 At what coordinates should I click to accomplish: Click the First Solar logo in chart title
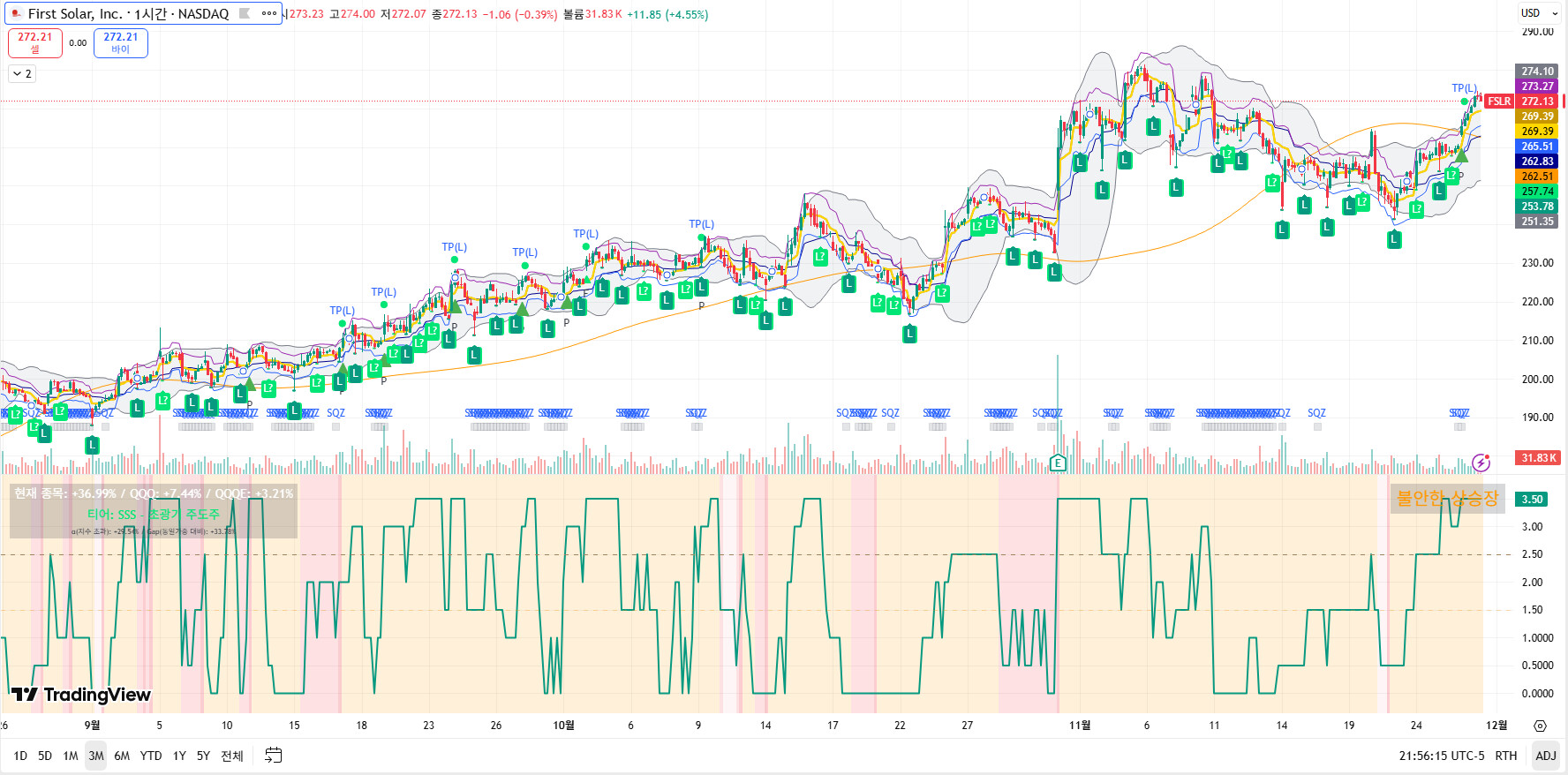[x=16, y=13]
